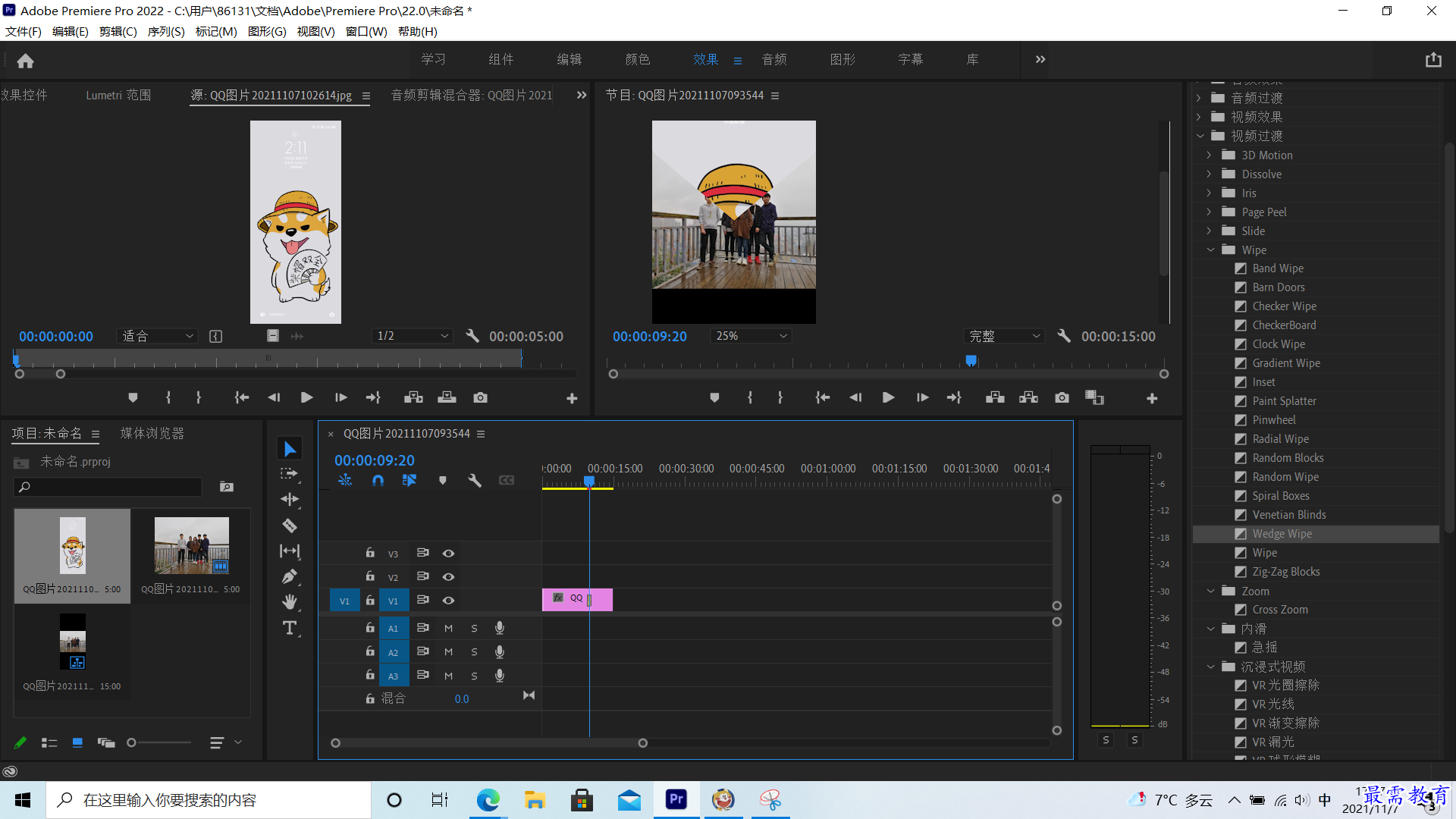This screenshot has height=819, width=1456.
Task: Click the Quick Export share icon
Action: coord(1433,60)
